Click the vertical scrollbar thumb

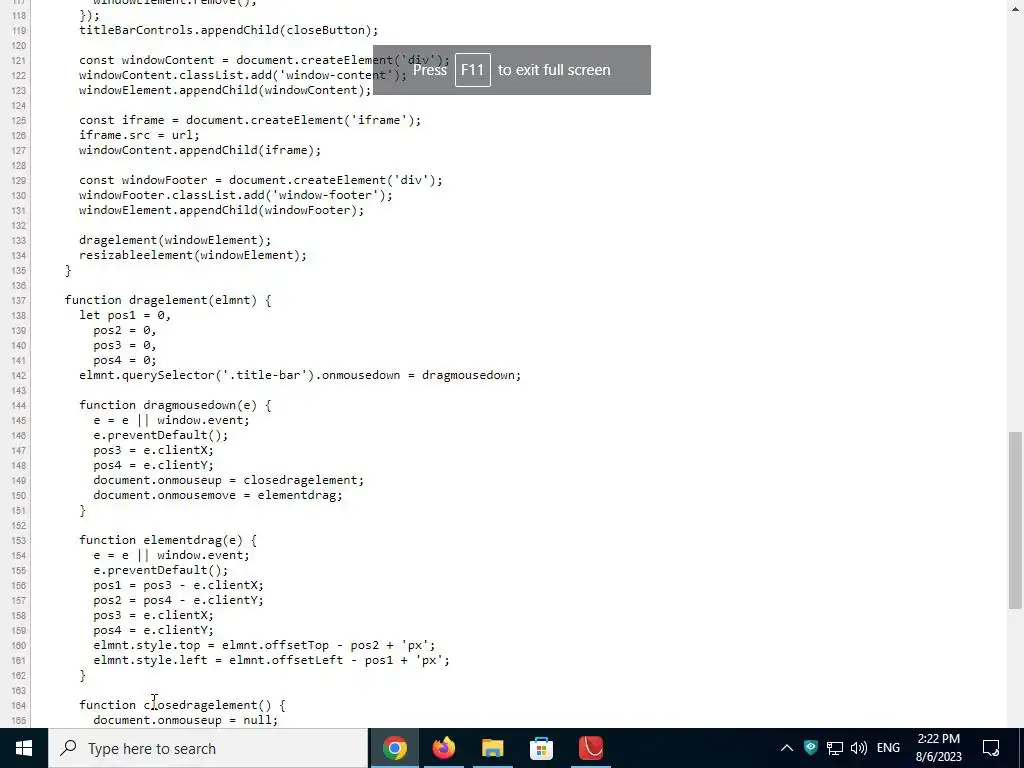coord(1014,520)
